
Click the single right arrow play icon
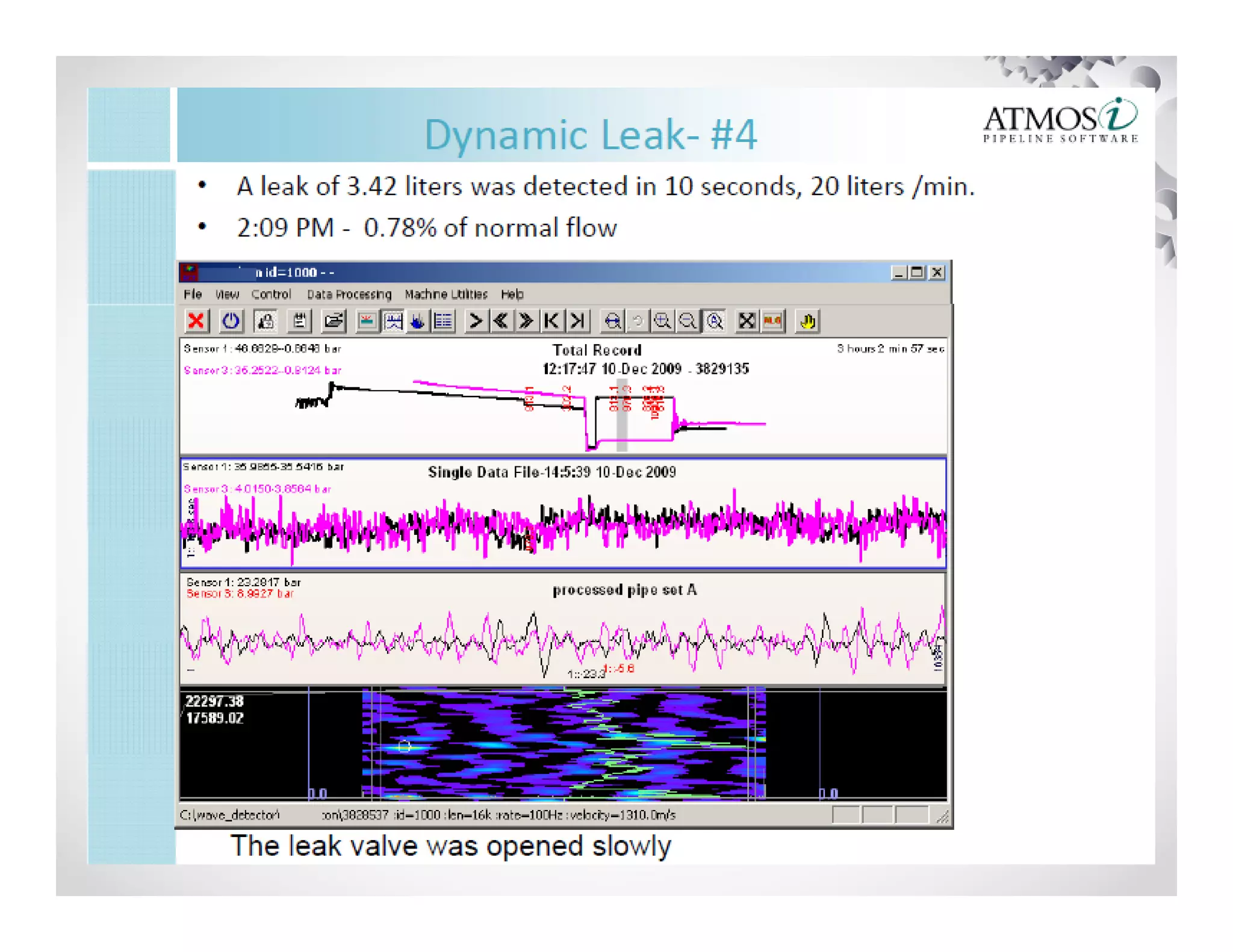coord(475,321)
